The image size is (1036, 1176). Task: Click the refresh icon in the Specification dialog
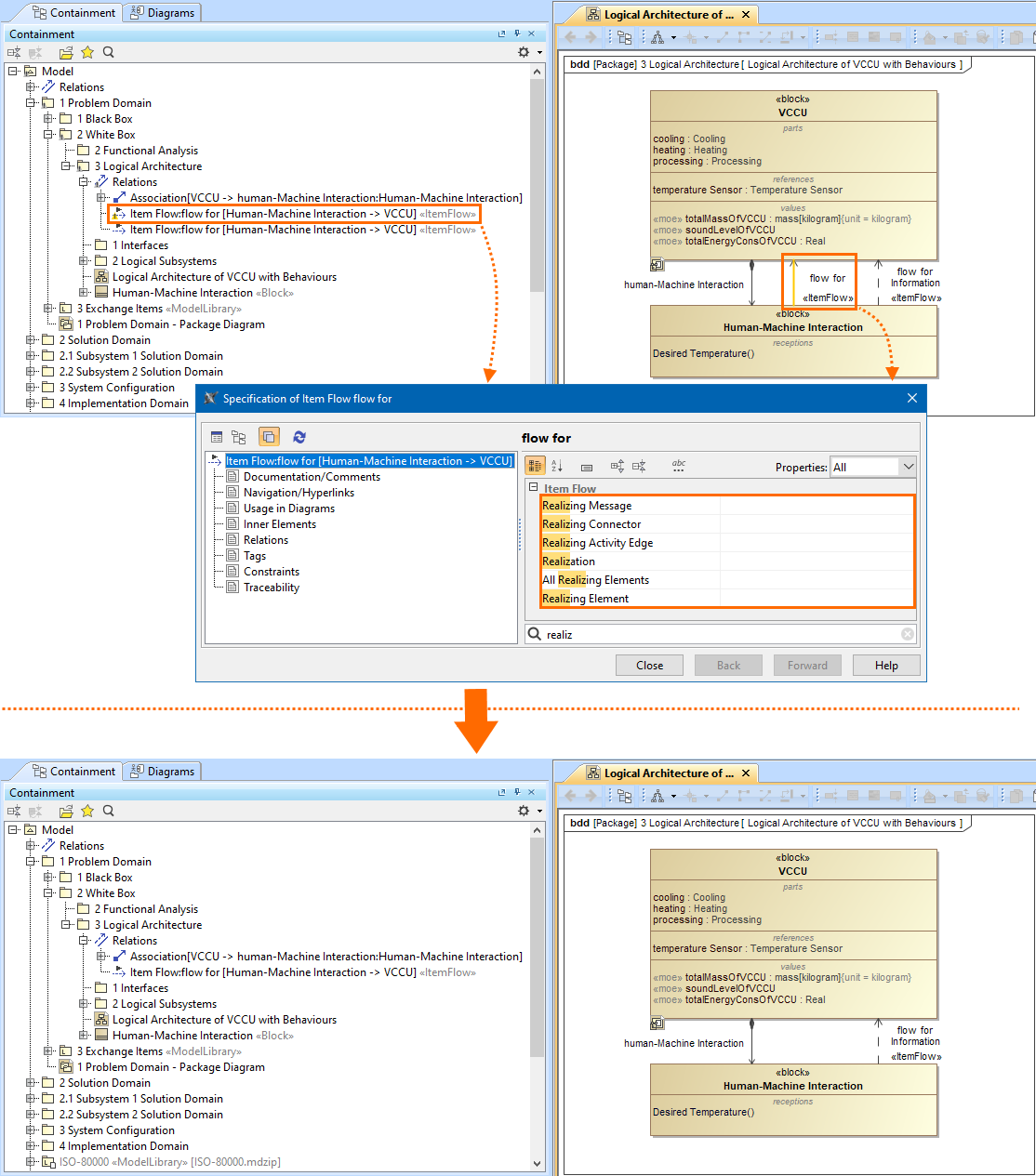299,437
